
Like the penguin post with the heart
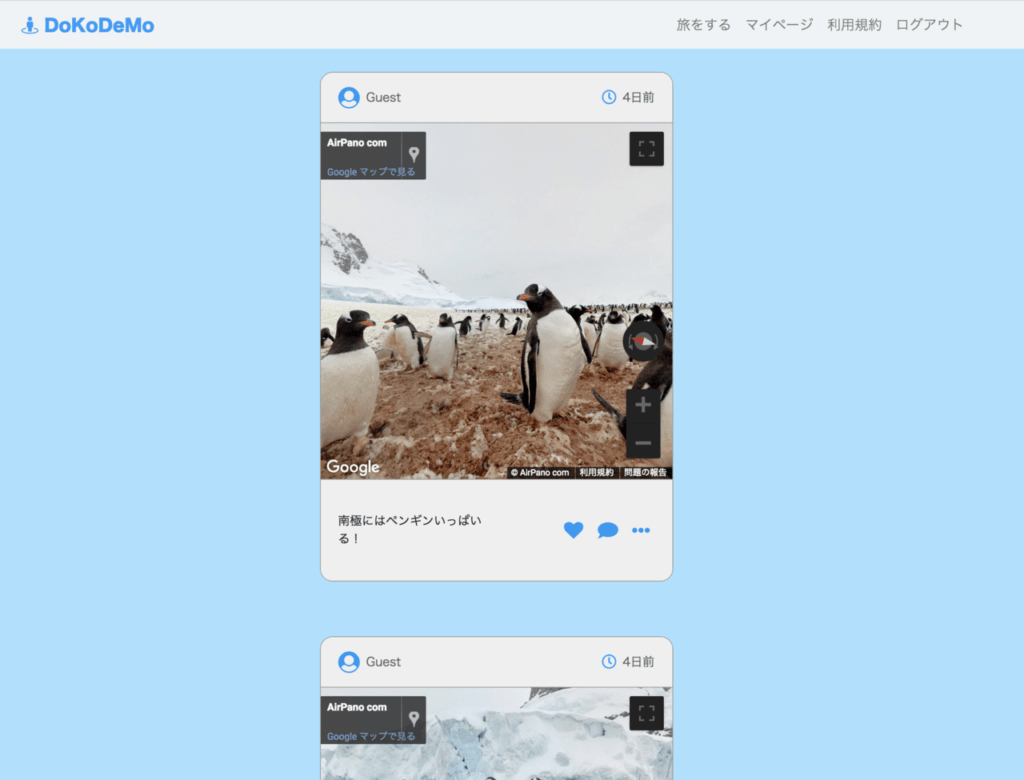pos(573,530)
